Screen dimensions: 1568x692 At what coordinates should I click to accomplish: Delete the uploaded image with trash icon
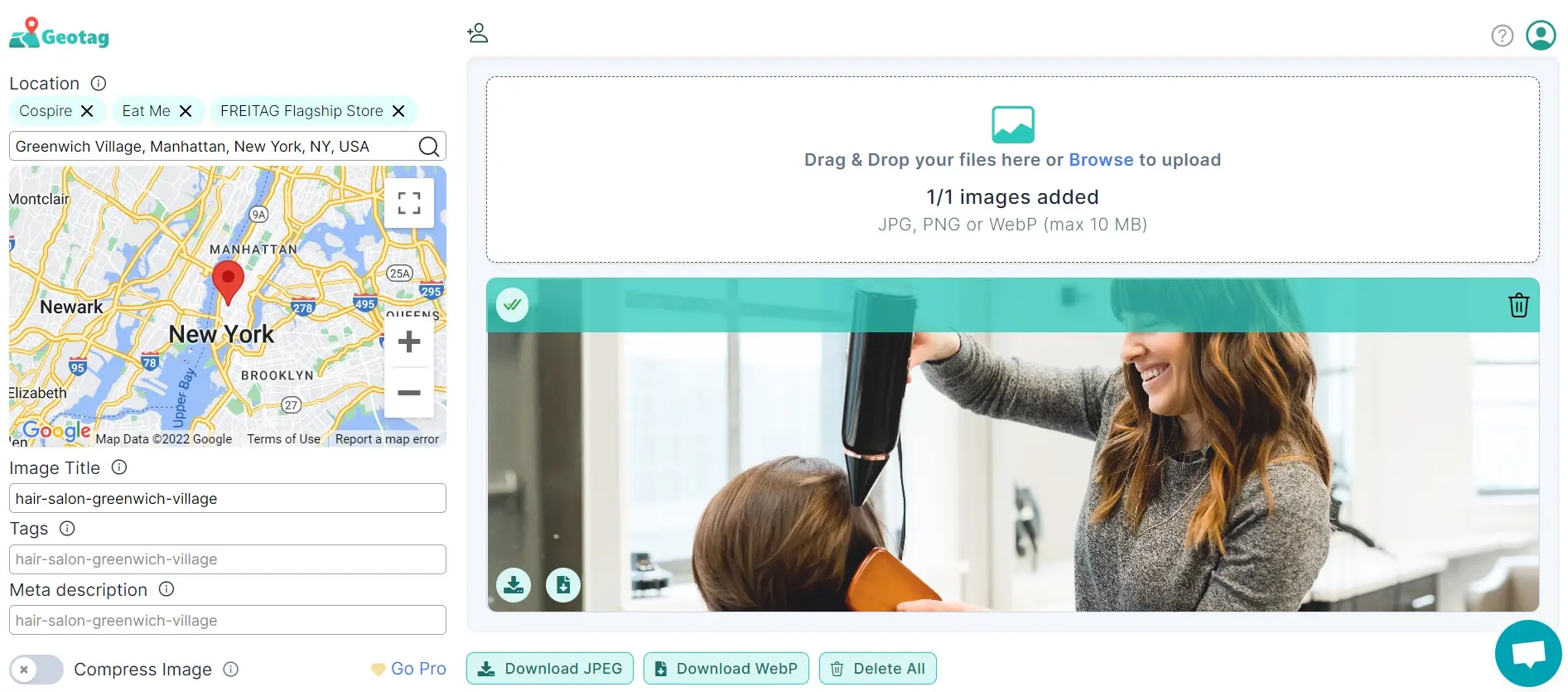point(1518,305)
